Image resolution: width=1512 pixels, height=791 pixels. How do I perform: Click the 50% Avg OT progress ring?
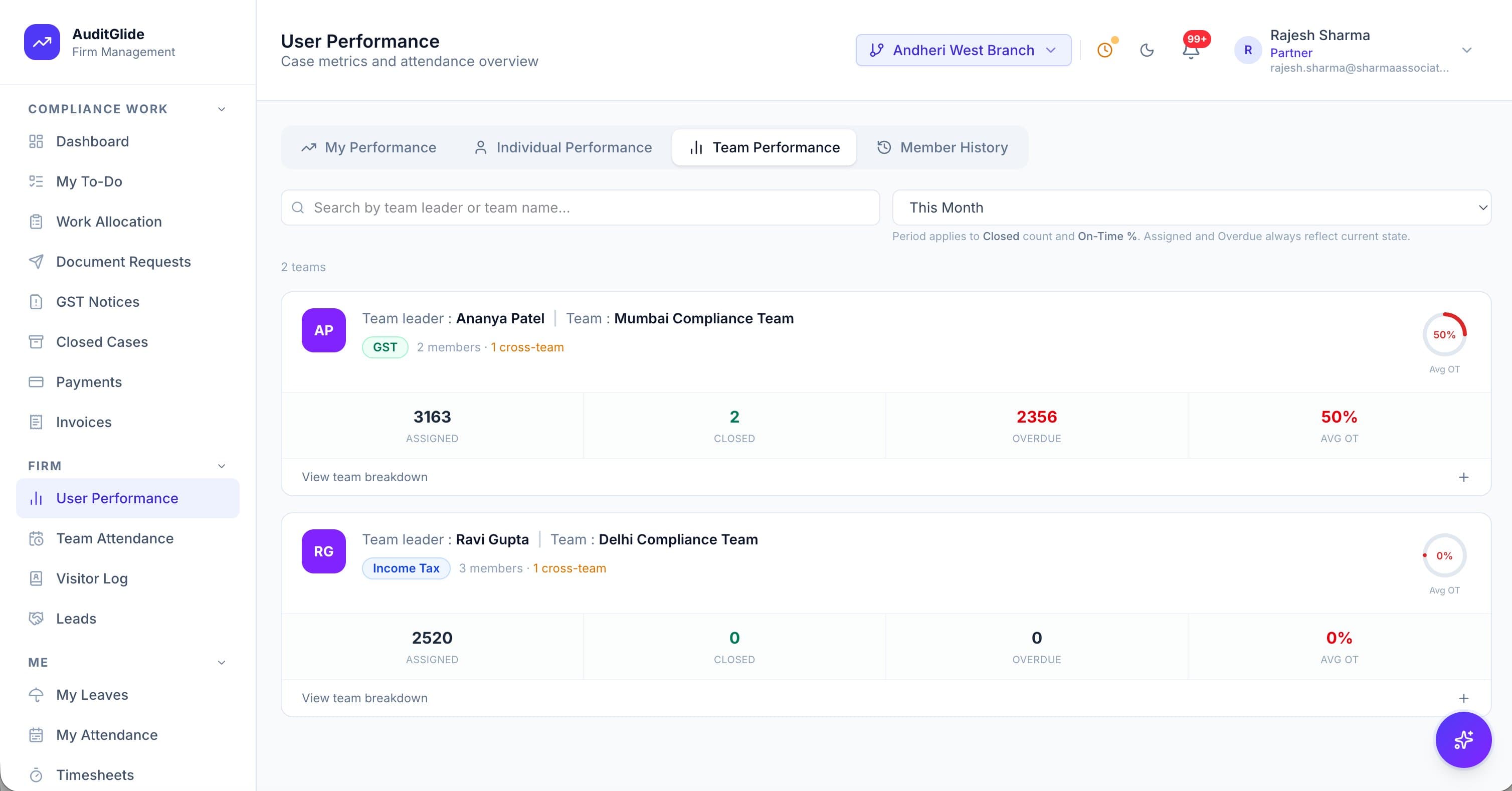(1444, 334)
